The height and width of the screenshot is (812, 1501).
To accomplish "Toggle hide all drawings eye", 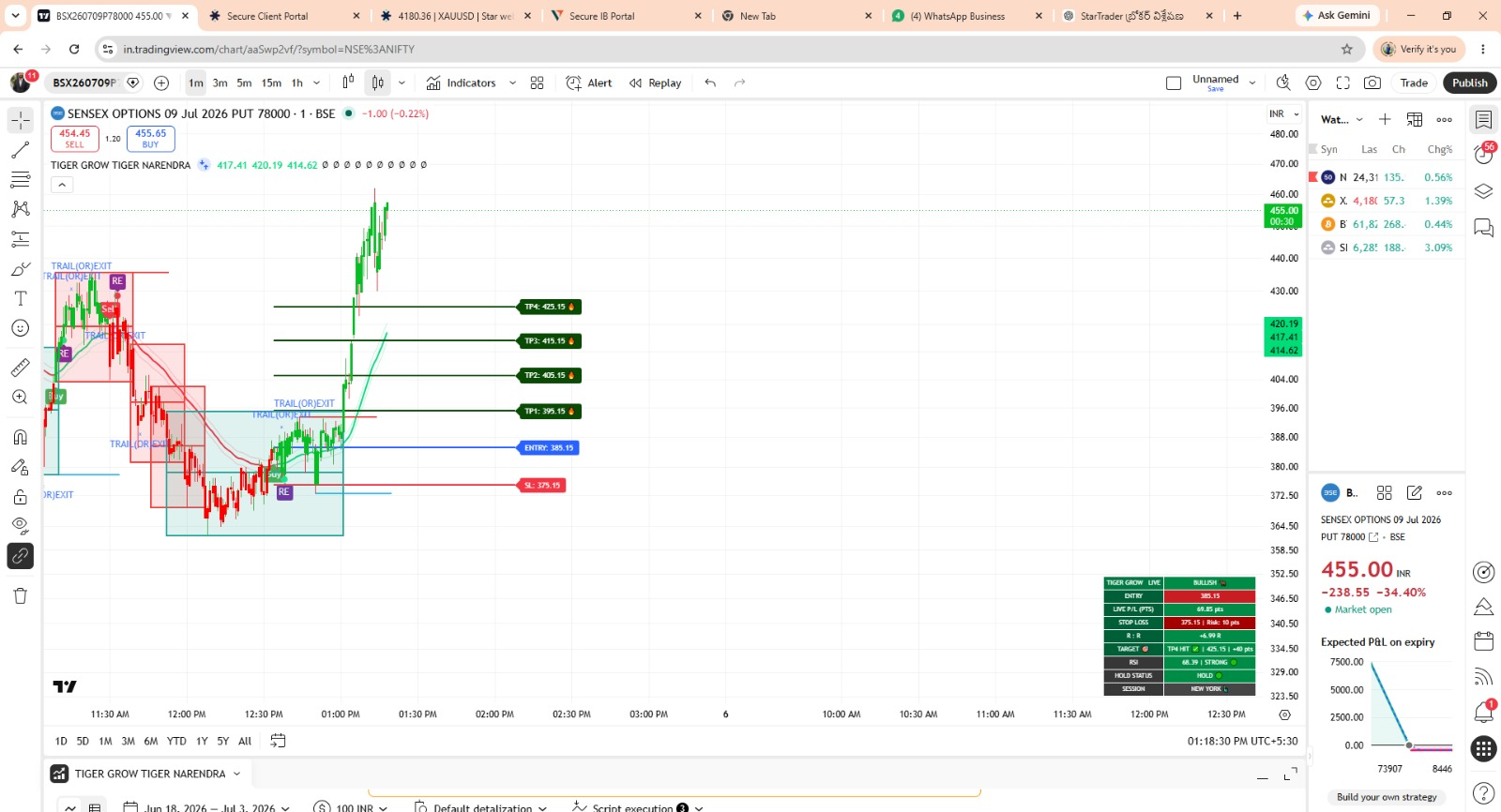I will coord(21,526).
